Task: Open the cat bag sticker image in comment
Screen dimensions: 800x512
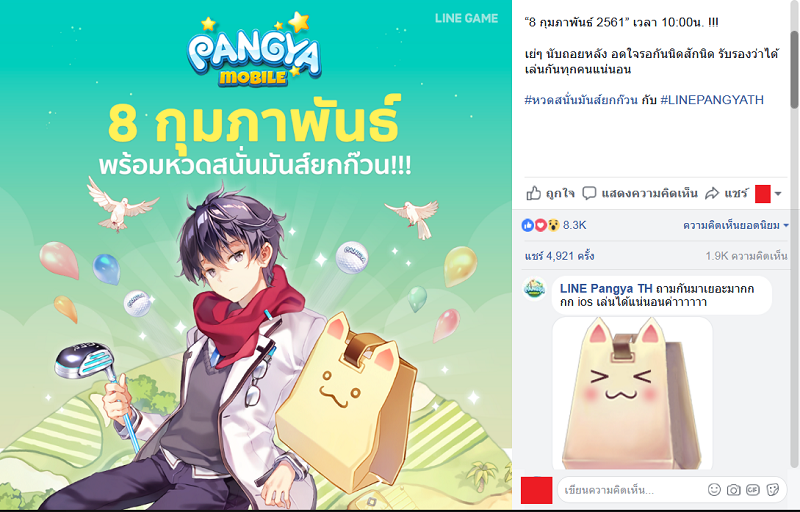Action: tap(632, 393)
